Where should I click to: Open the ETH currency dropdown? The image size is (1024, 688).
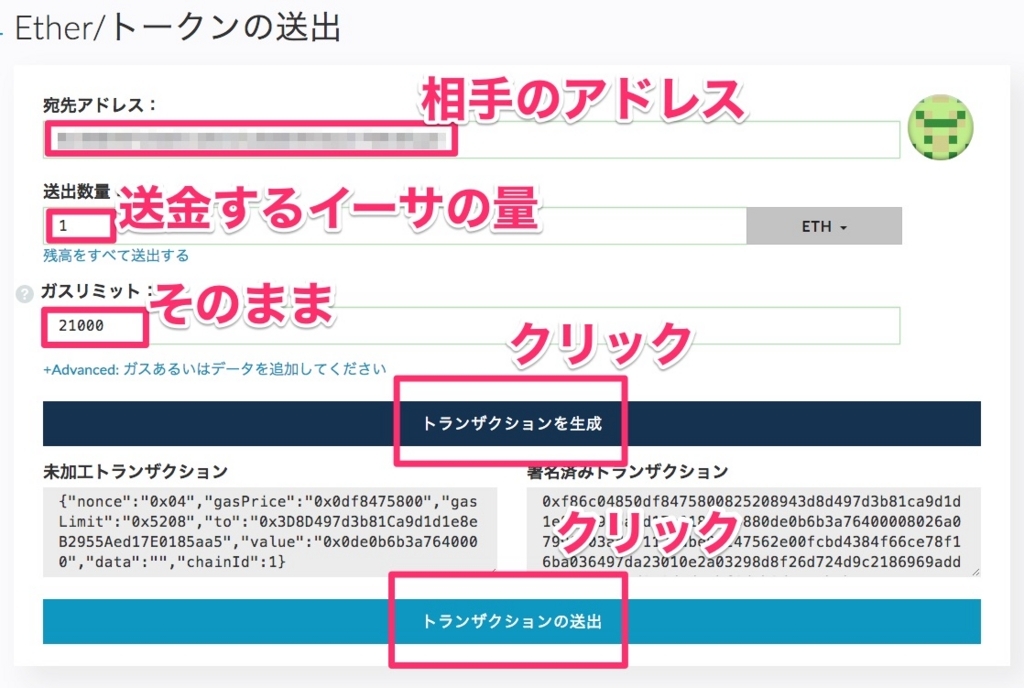coord(824,227)
